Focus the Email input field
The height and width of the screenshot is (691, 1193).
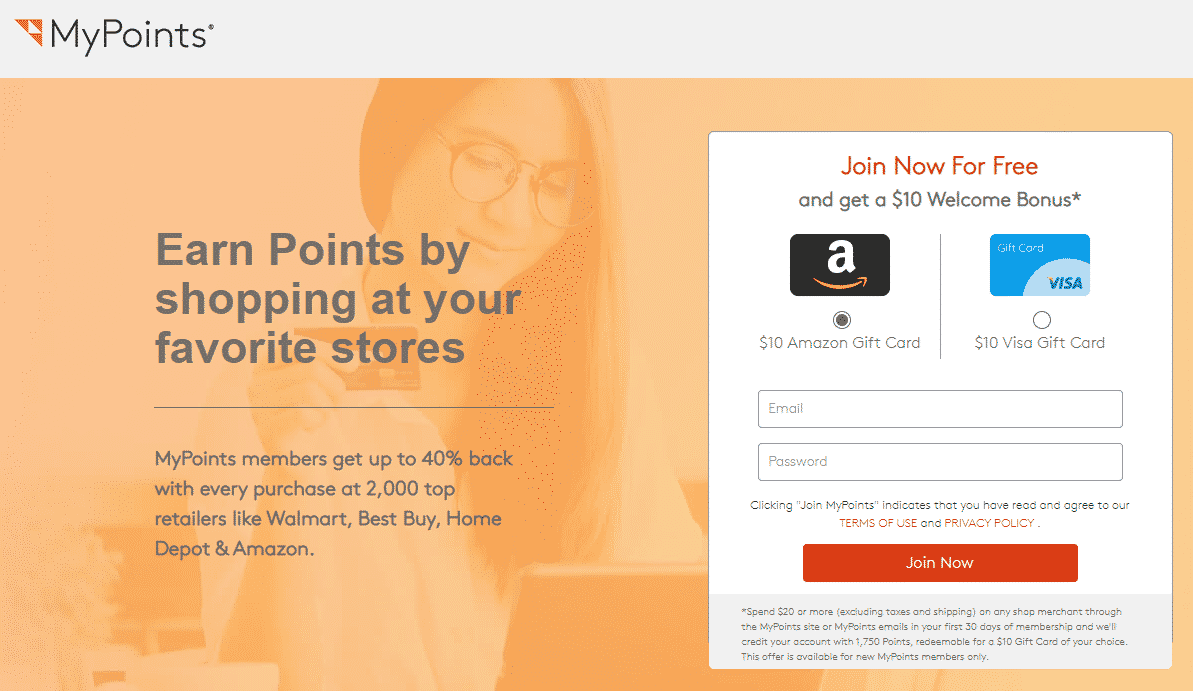940,409
